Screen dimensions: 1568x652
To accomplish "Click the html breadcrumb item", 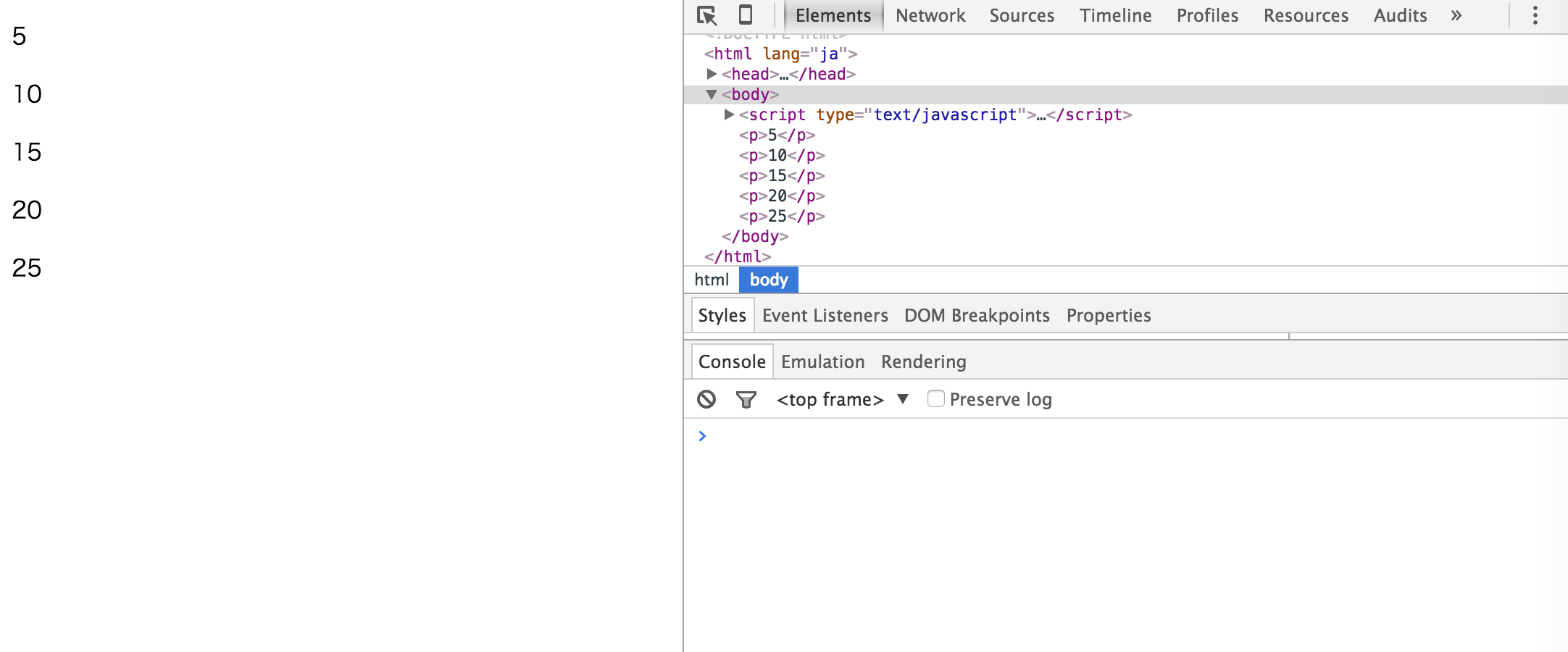I will pos(712,280).
